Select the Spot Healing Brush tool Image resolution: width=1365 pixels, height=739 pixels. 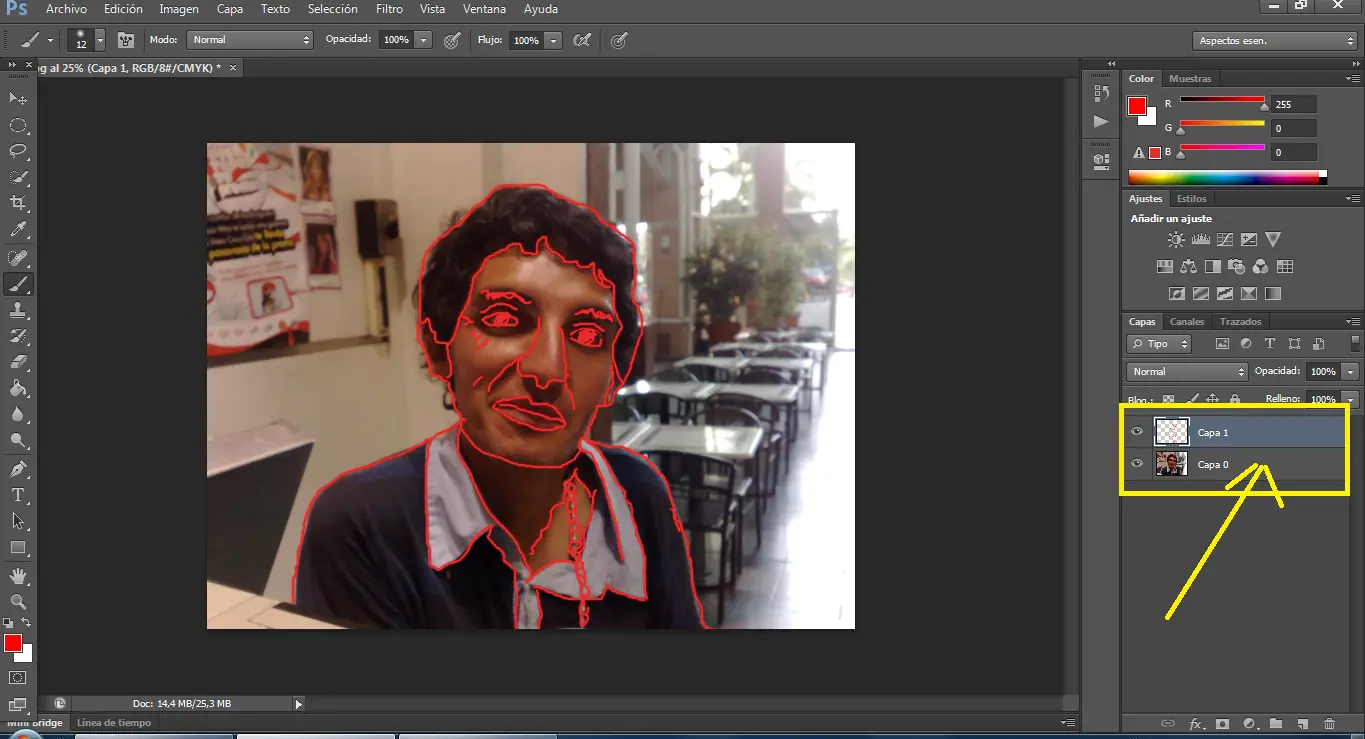18,258
